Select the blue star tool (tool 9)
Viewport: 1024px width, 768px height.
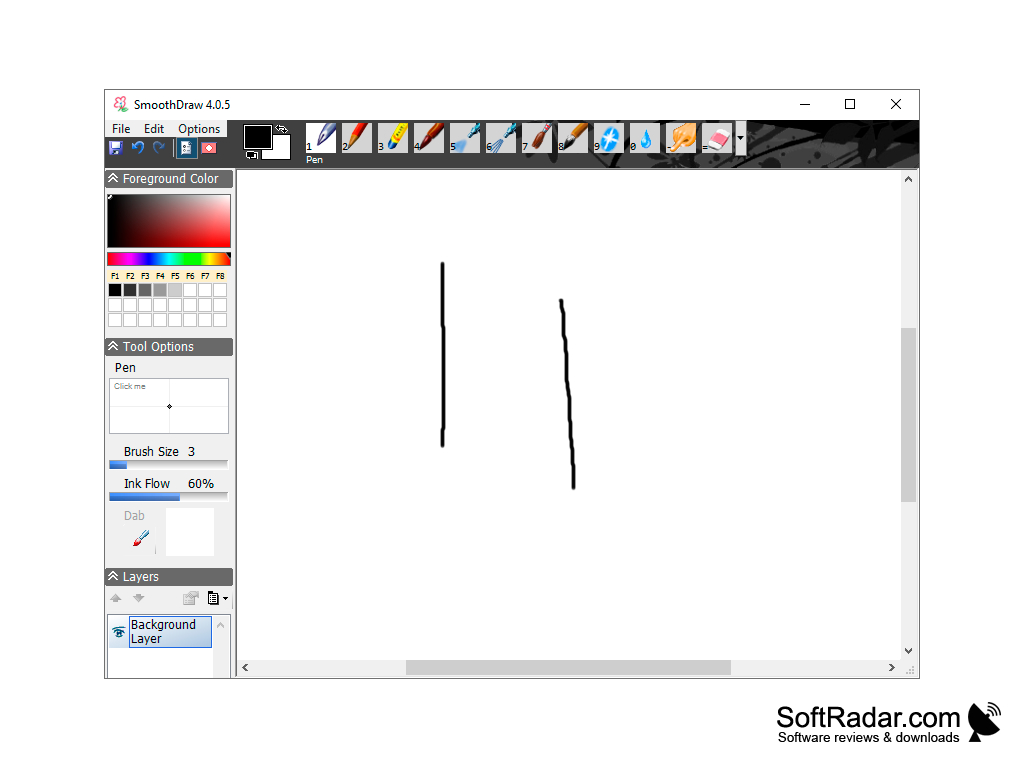click(x=609, y=138)
